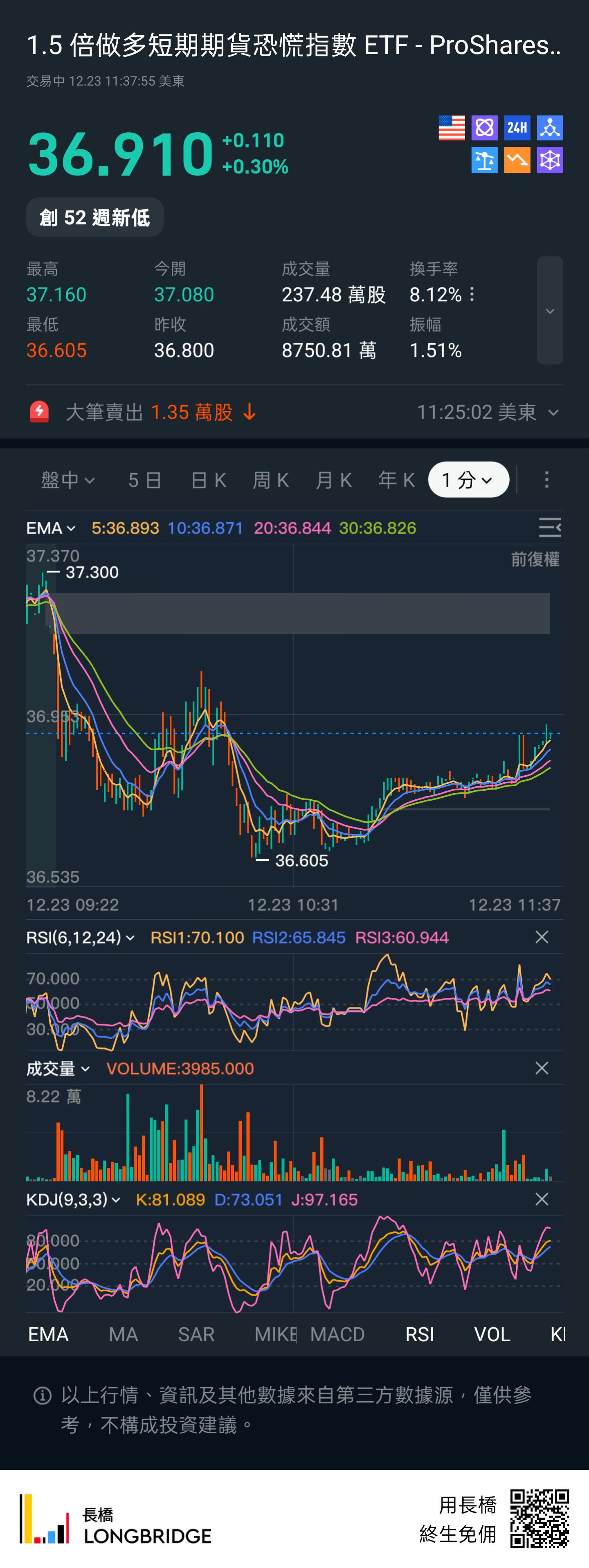589x1568 pixels.
Task: Tap the purple cube icon
Action: (x=550, y=160)
